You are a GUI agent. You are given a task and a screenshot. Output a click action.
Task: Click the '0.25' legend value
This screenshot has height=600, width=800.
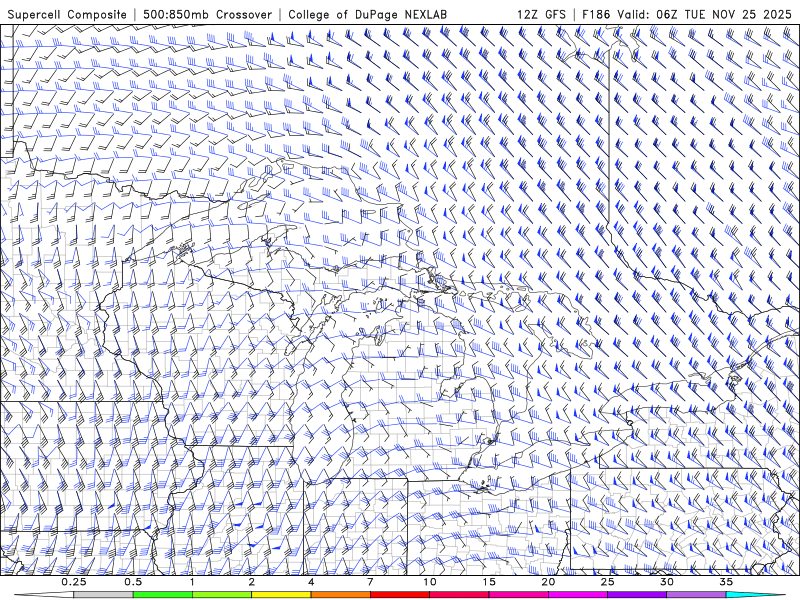tap(73, 582)
